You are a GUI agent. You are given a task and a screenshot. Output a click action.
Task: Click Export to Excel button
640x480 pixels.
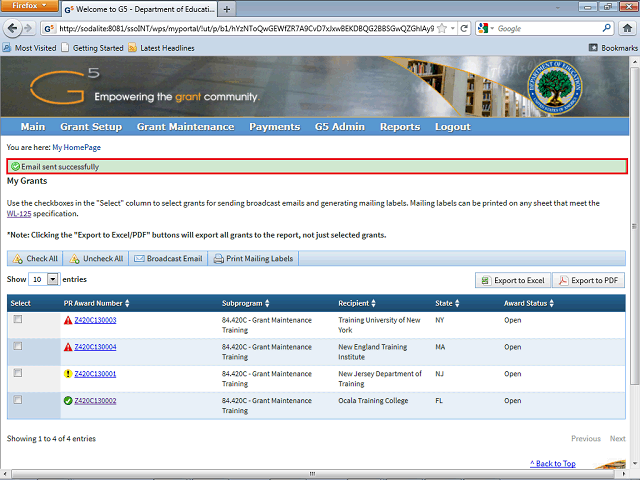pyautogui.click(x=513, y=280)
